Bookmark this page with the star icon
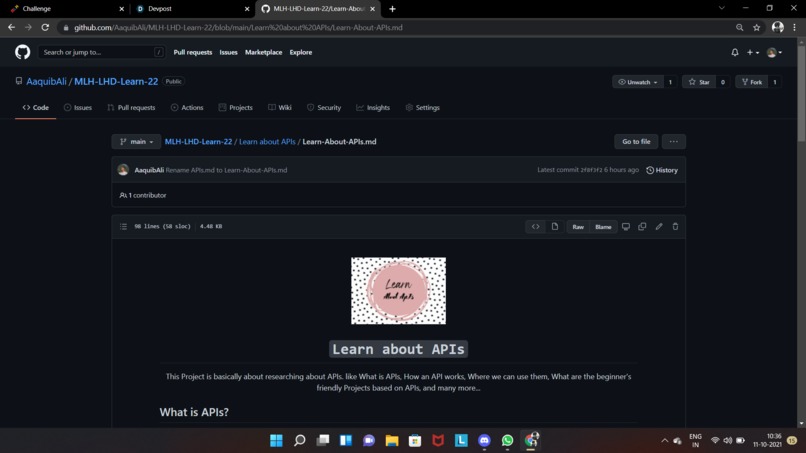 (x=756, y=27)
